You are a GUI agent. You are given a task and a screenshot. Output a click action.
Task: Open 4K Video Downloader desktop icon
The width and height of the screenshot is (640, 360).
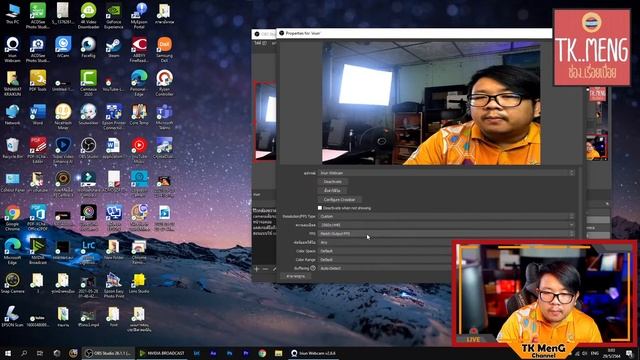pos(88,16)
